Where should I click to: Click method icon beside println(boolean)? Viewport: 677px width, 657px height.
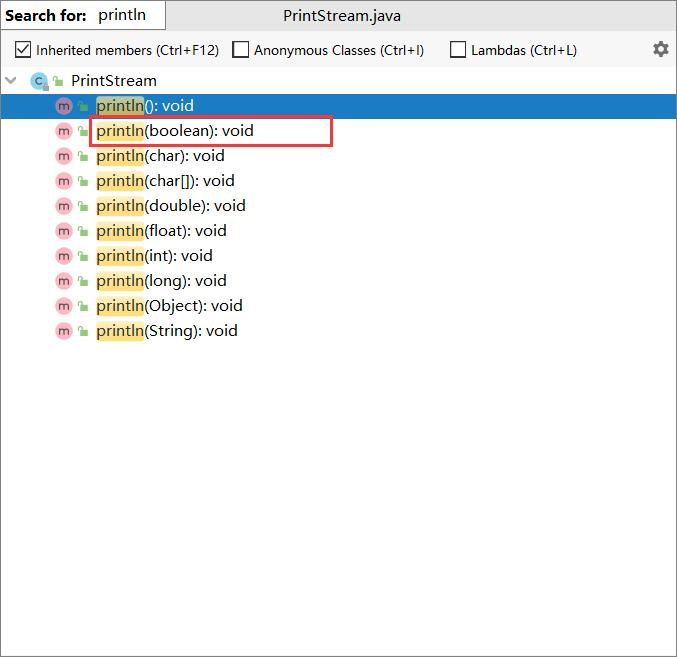[64, 131]
